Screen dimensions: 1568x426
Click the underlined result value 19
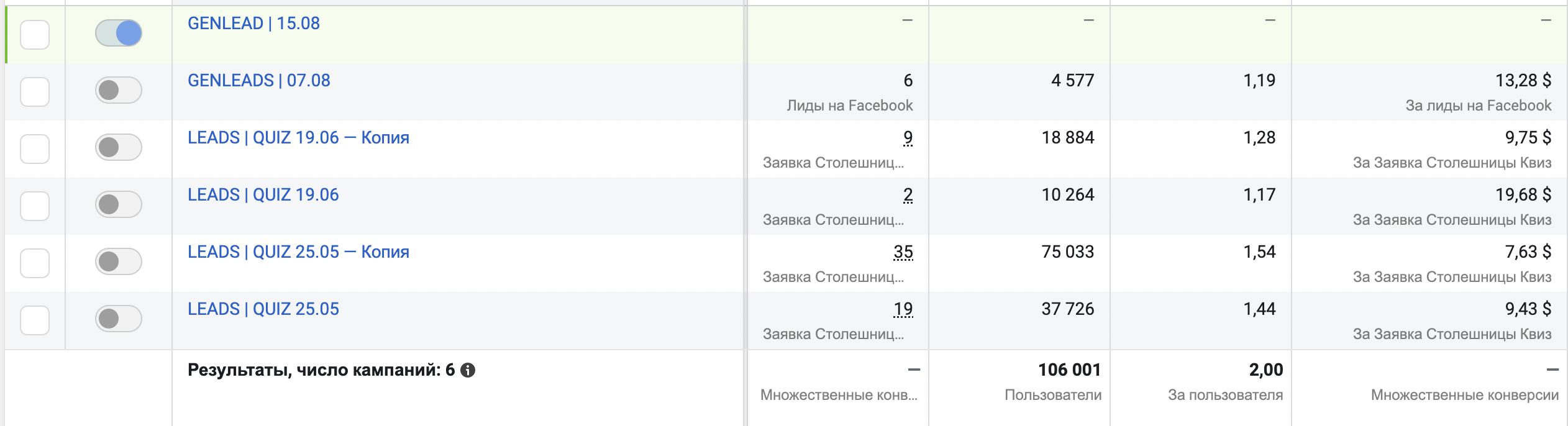903,309
